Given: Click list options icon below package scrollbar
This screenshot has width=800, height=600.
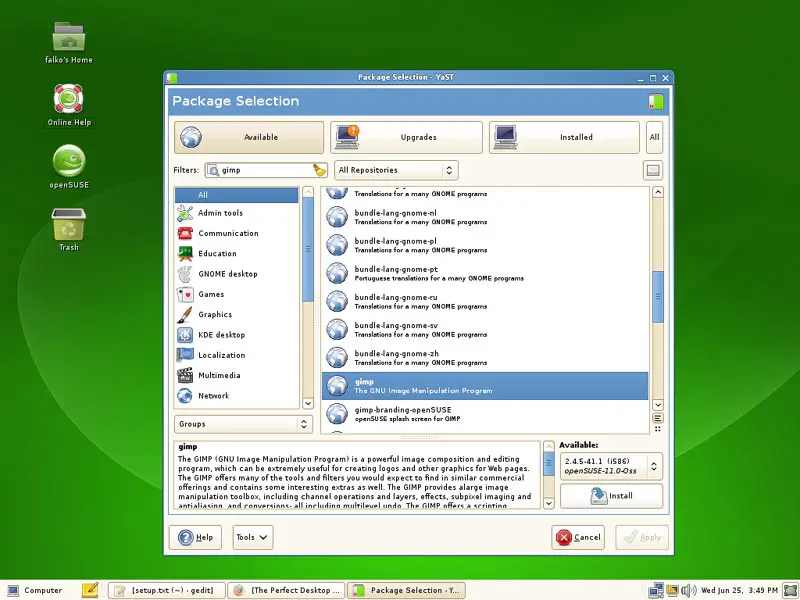Looking at the screenshot, I should coord(658,418).
